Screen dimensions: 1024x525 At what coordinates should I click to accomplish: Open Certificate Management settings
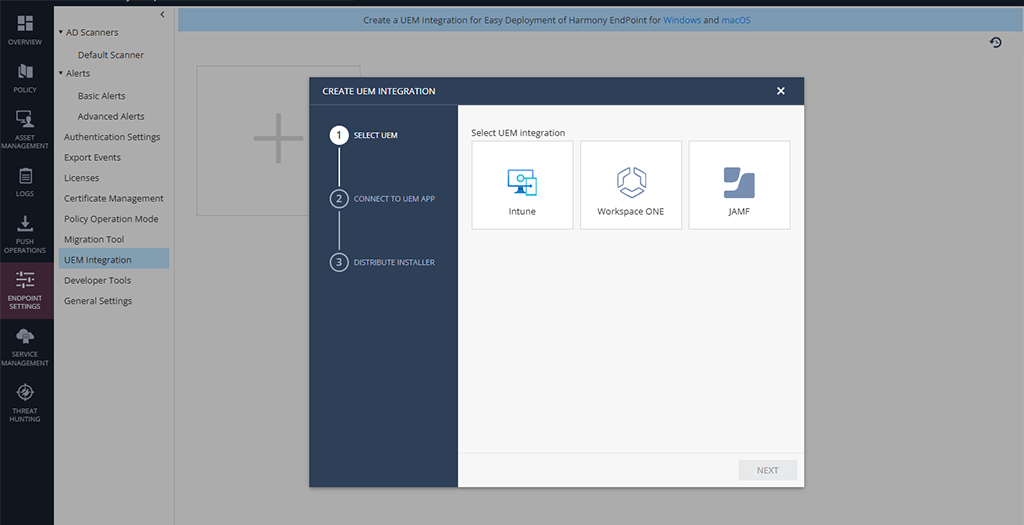point(114,199)
